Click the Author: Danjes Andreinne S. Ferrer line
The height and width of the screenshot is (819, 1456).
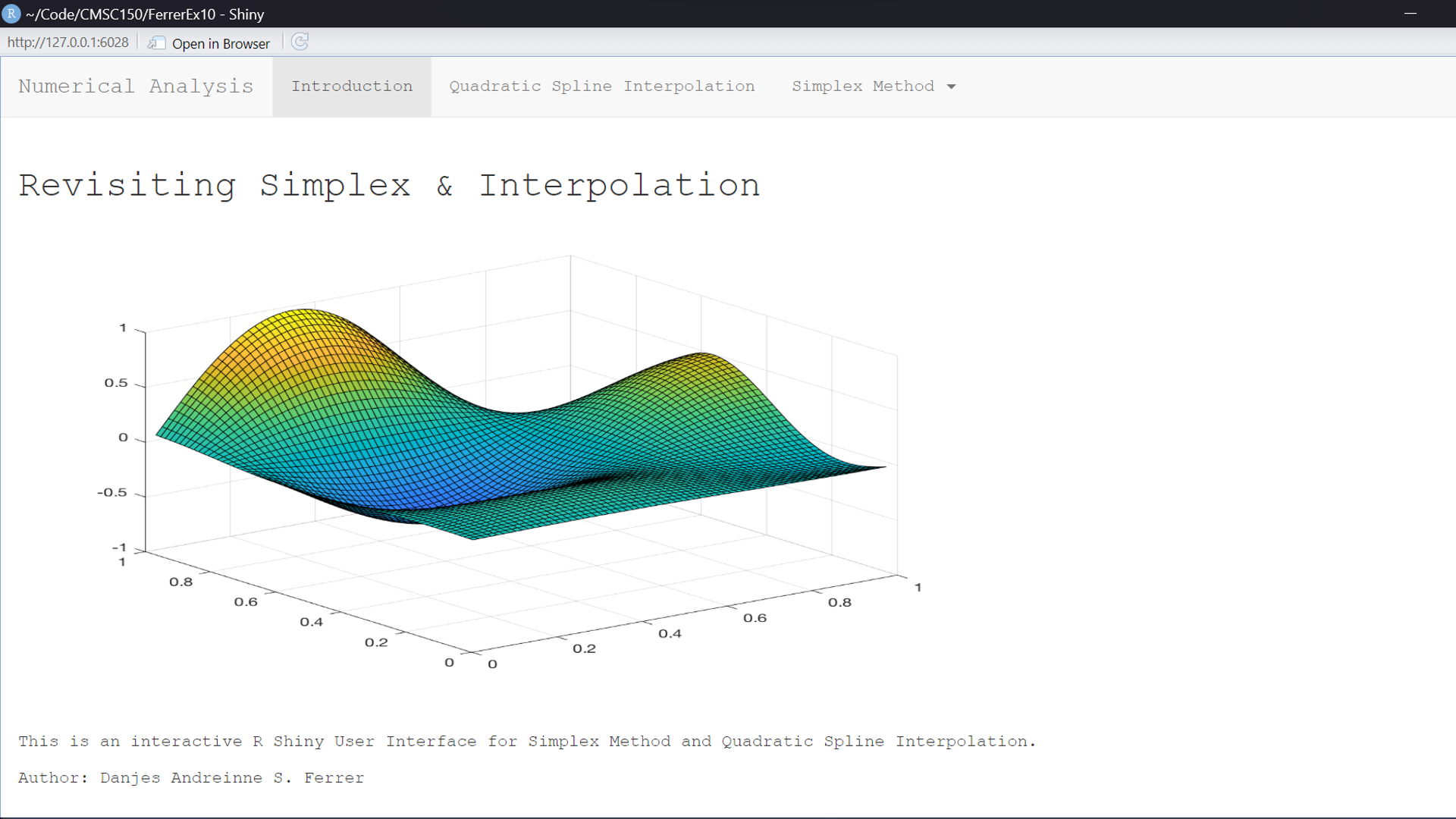pos(191,778)
